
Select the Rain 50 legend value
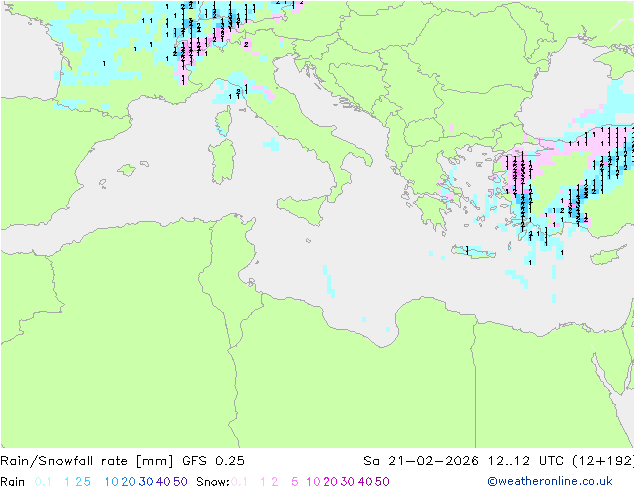point(180,482)
